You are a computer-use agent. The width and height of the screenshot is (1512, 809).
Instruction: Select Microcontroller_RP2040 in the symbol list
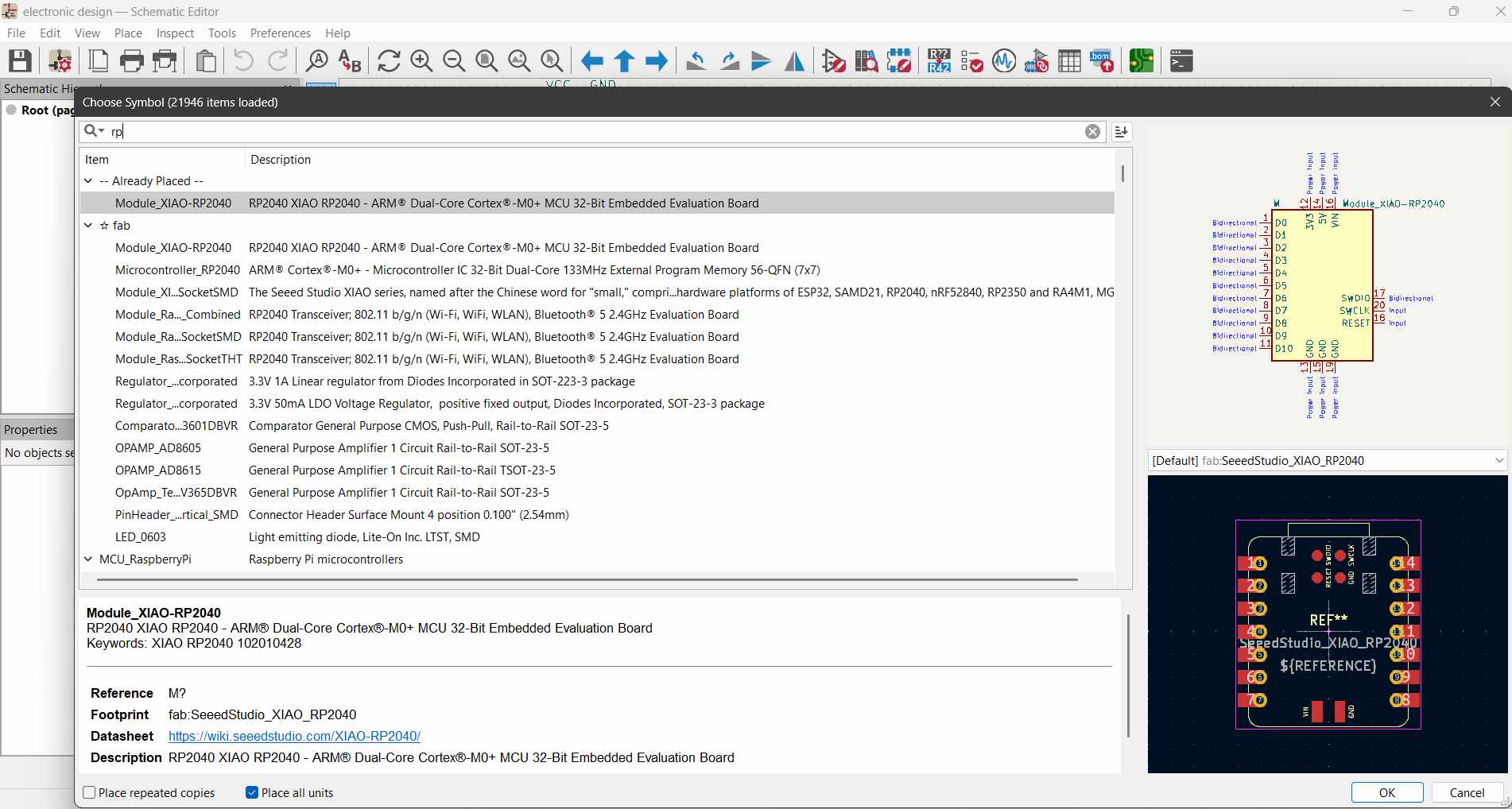pyautogui.click(x=597, y=270)
